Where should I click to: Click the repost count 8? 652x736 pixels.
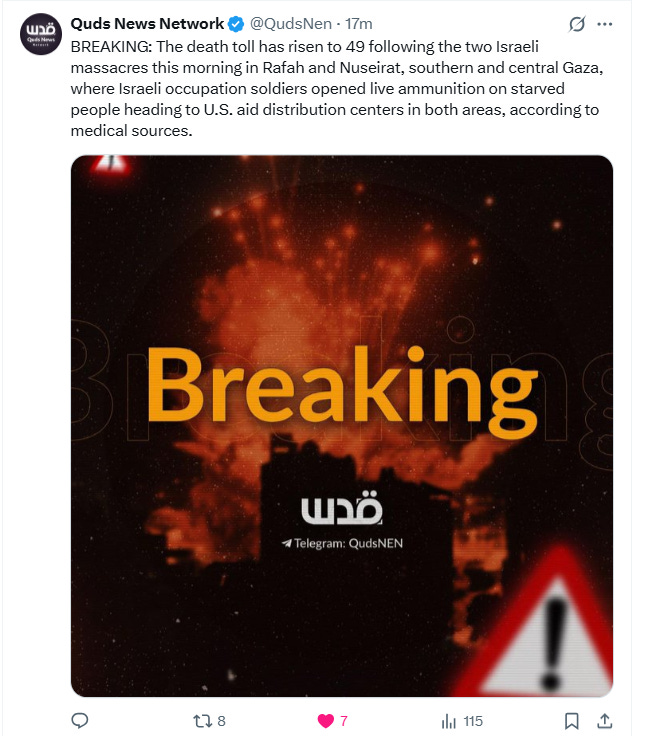tap(222, 721)
